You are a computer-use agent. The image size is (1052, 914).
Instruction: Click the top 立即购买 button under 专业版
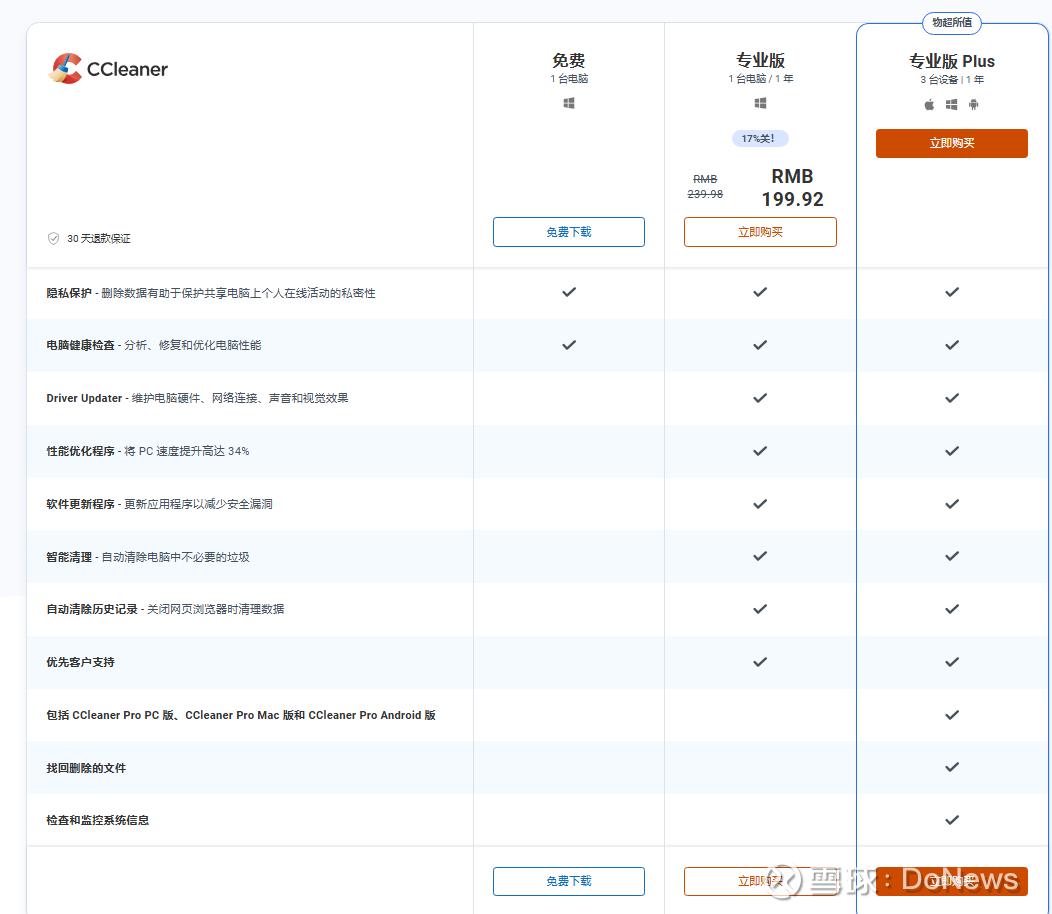coord(760,232)
